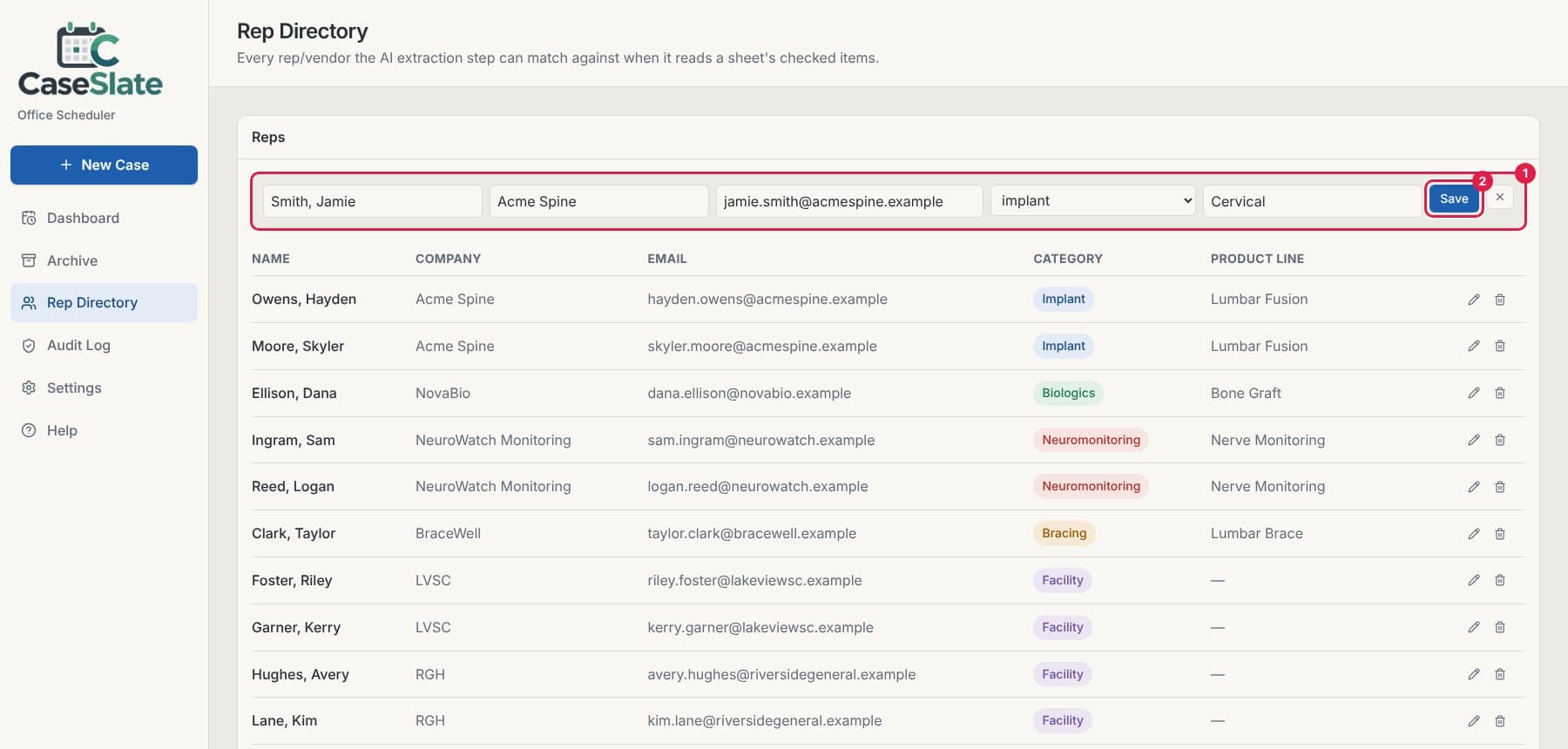Open the category dropdown showing implant
Screen dimensions: 1568x749
pos(1092,201)
